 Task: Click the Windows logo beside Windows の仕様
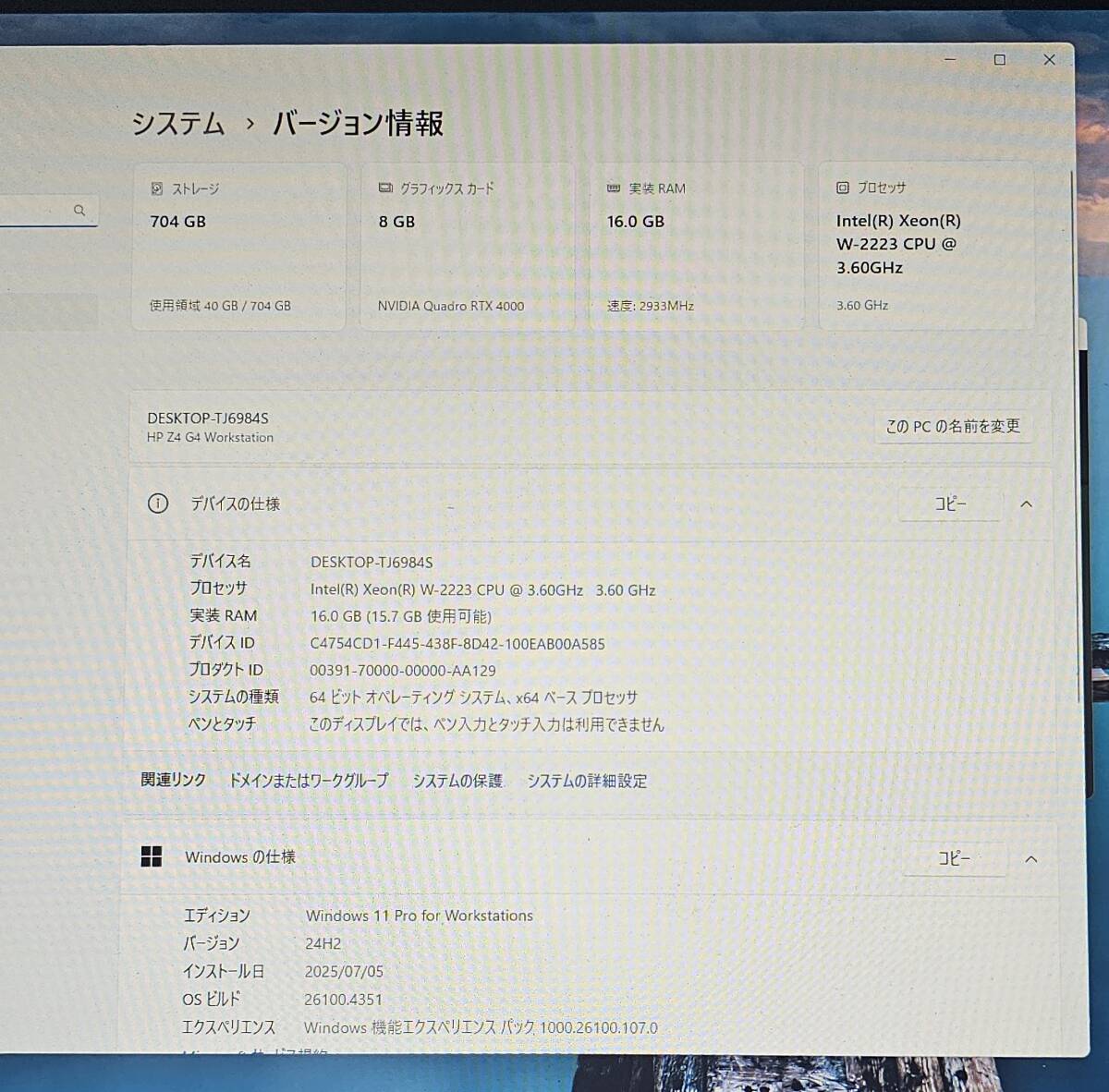[x=152, y=856]
